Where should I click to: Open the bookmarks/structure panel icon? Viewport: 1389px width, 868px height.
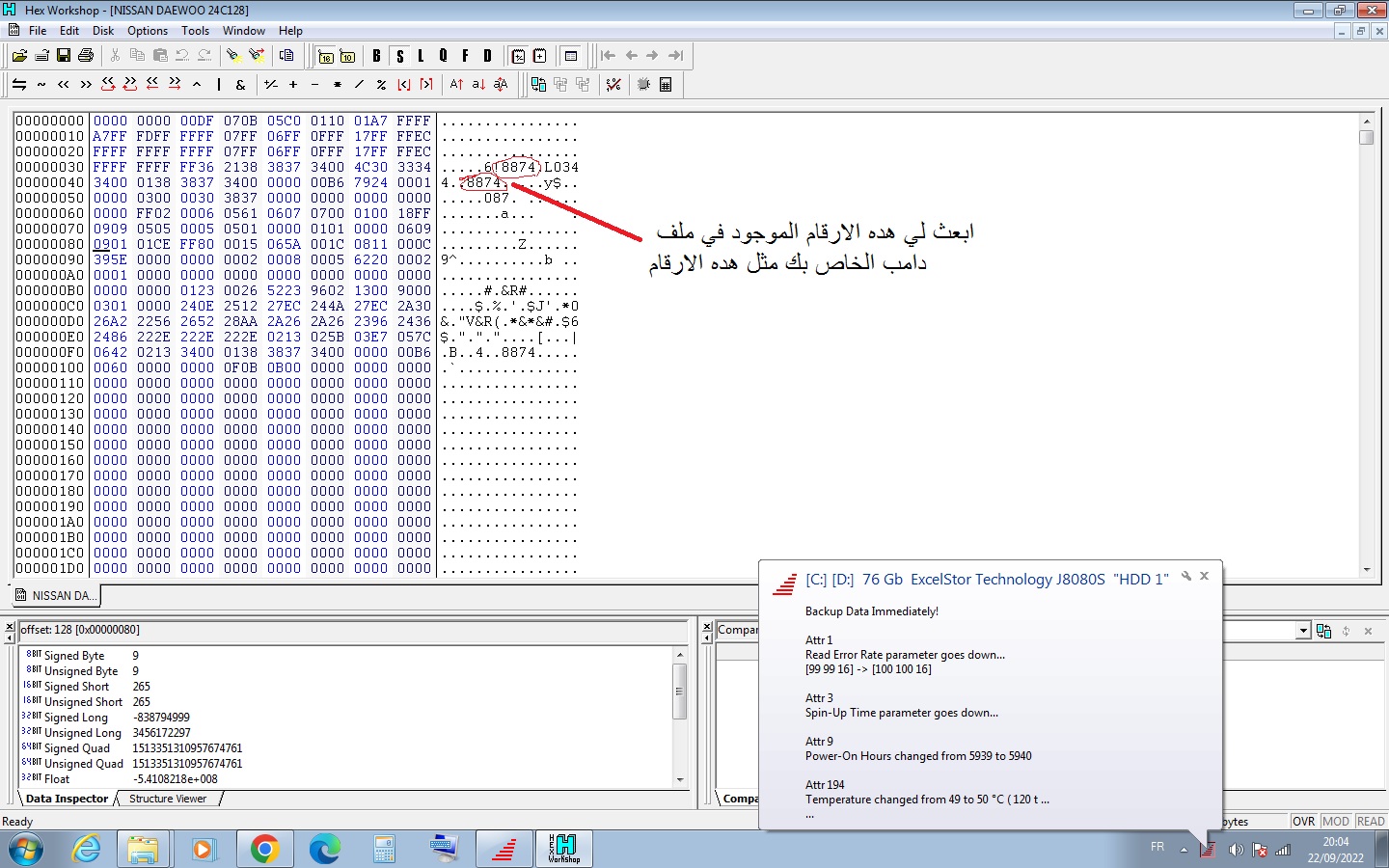pos(571,56)
